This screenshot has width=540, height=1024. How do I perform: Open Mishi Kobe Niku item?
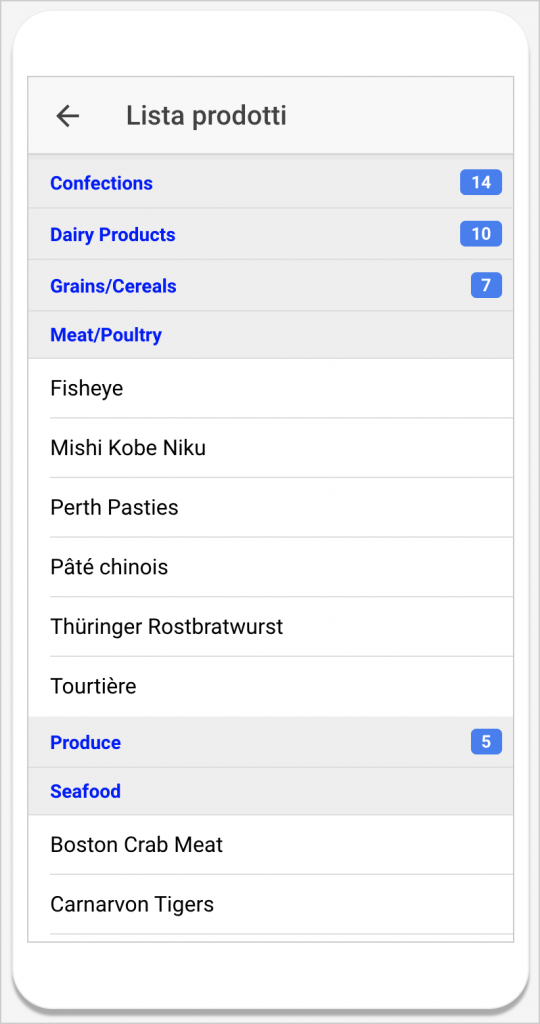point(270,448)
